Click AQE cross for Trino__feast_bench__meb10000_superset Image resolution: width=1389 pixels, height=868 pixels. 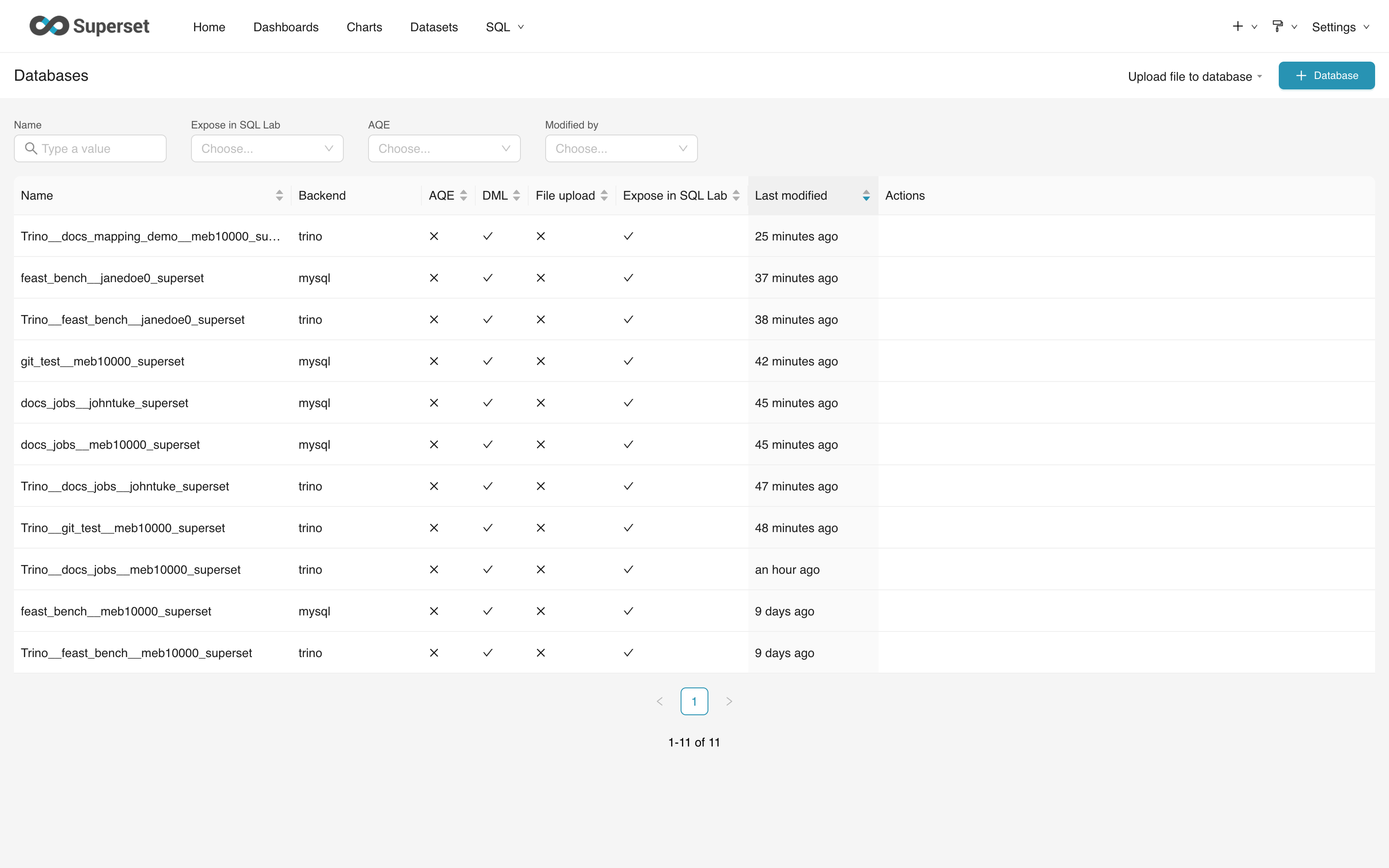(434, 653)
